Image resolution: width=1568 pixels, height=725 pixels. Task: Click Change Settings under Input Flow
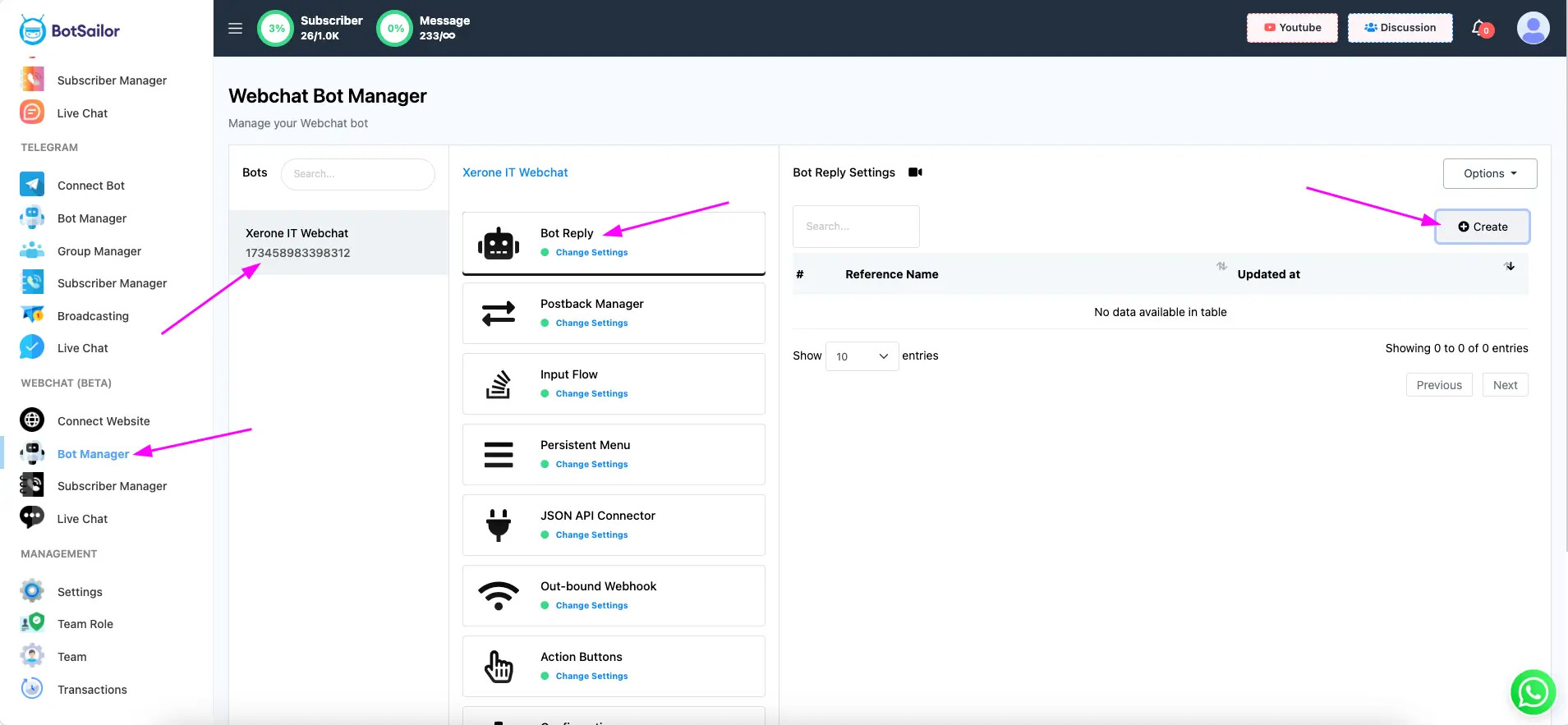[x=591, y=394]
